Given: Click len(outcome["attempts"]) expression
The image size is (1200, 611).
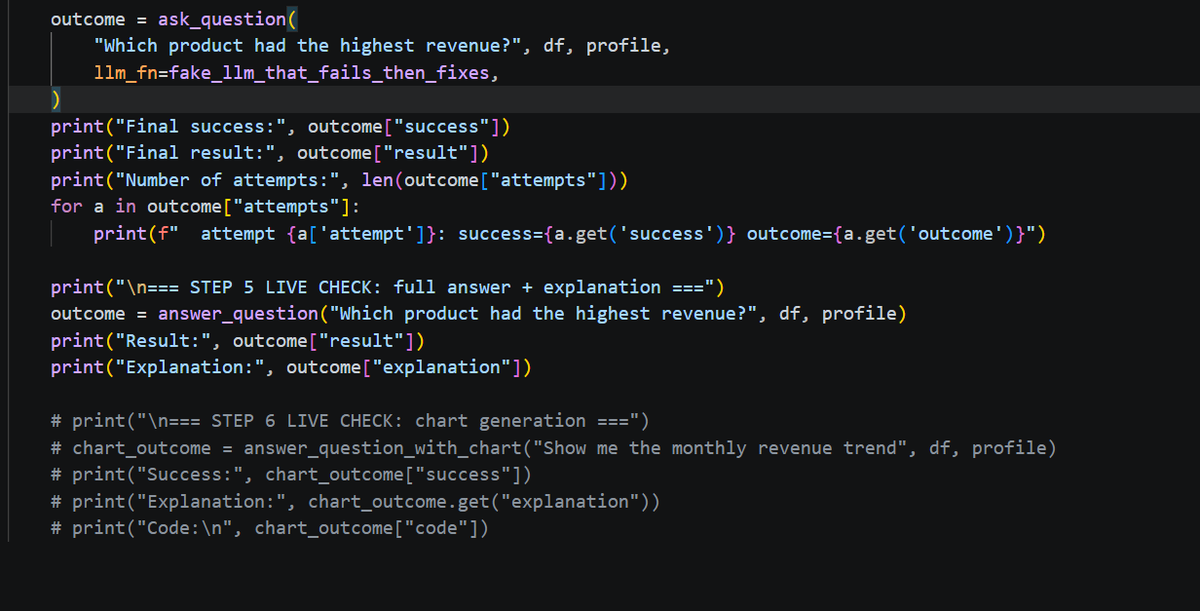Looking at the screenshot, I should tap(490, 180).
